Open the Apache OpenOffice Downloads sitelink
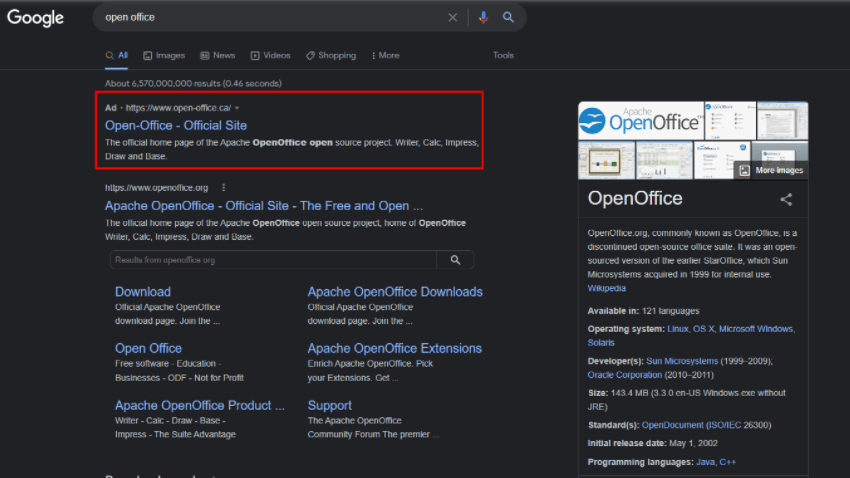The height and width of the screenshot is (478, 850). pos(395,292)
